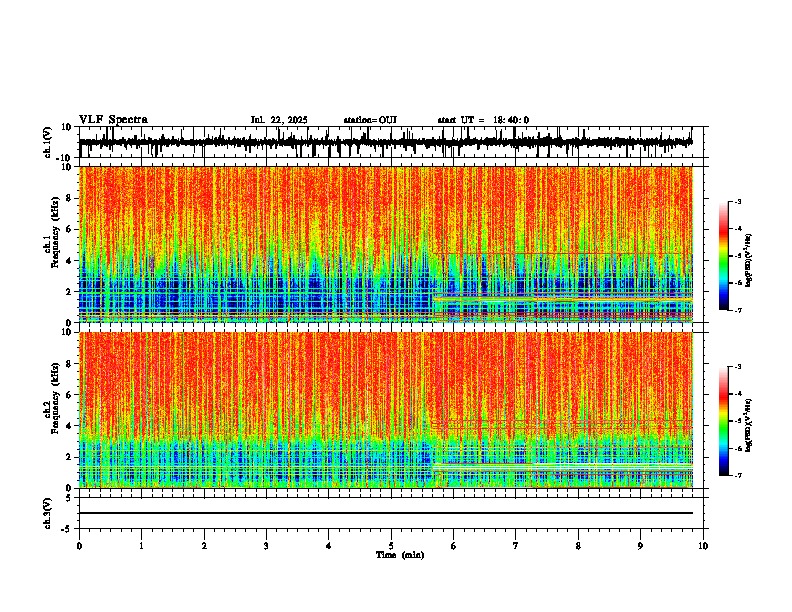Click the 4 kHz tick label on ch.2 spectrogram

[x=70, y=426]
